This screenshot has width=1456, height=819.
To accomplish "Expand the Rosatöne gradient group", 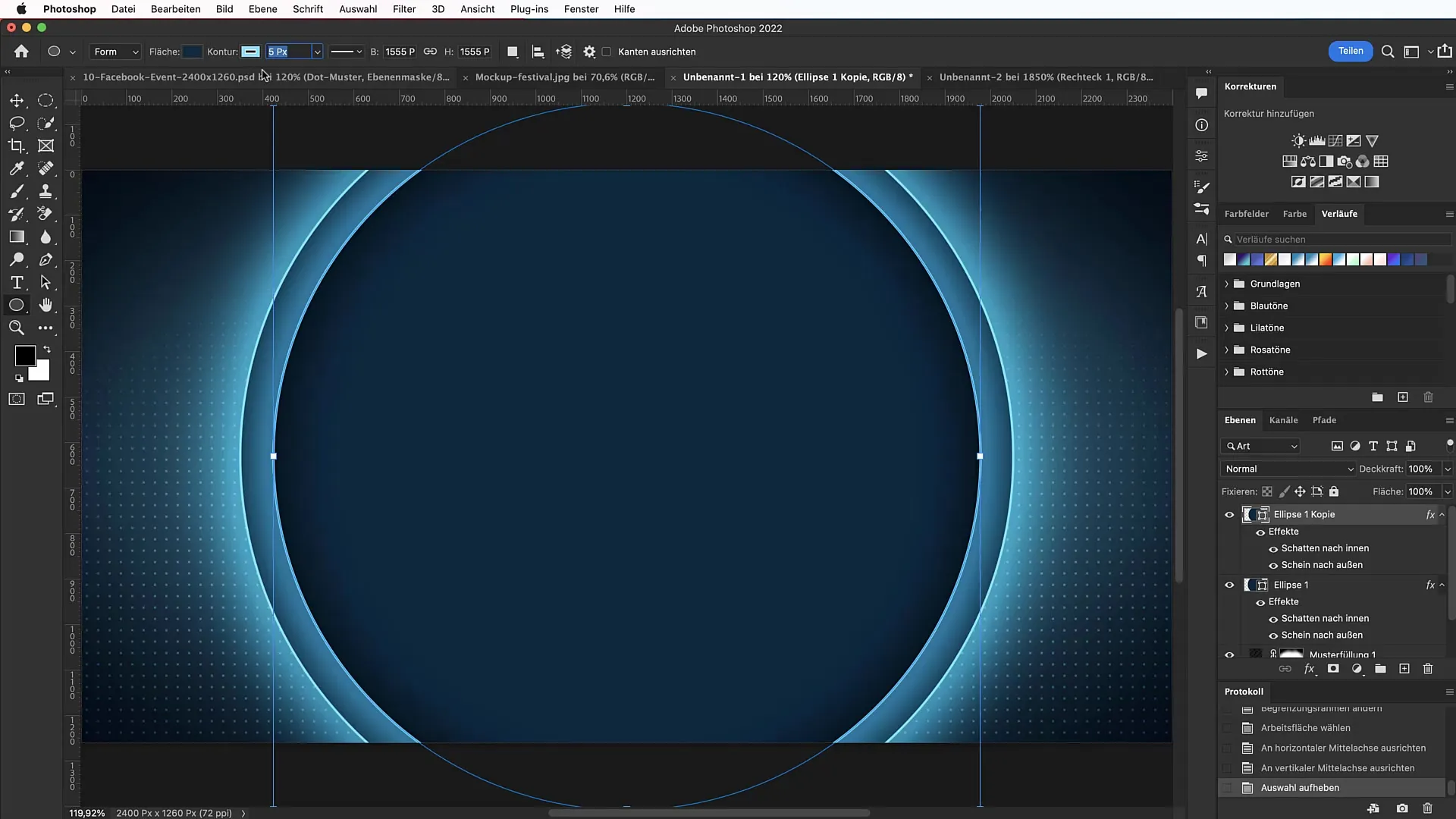I will tap(1226, 349).
